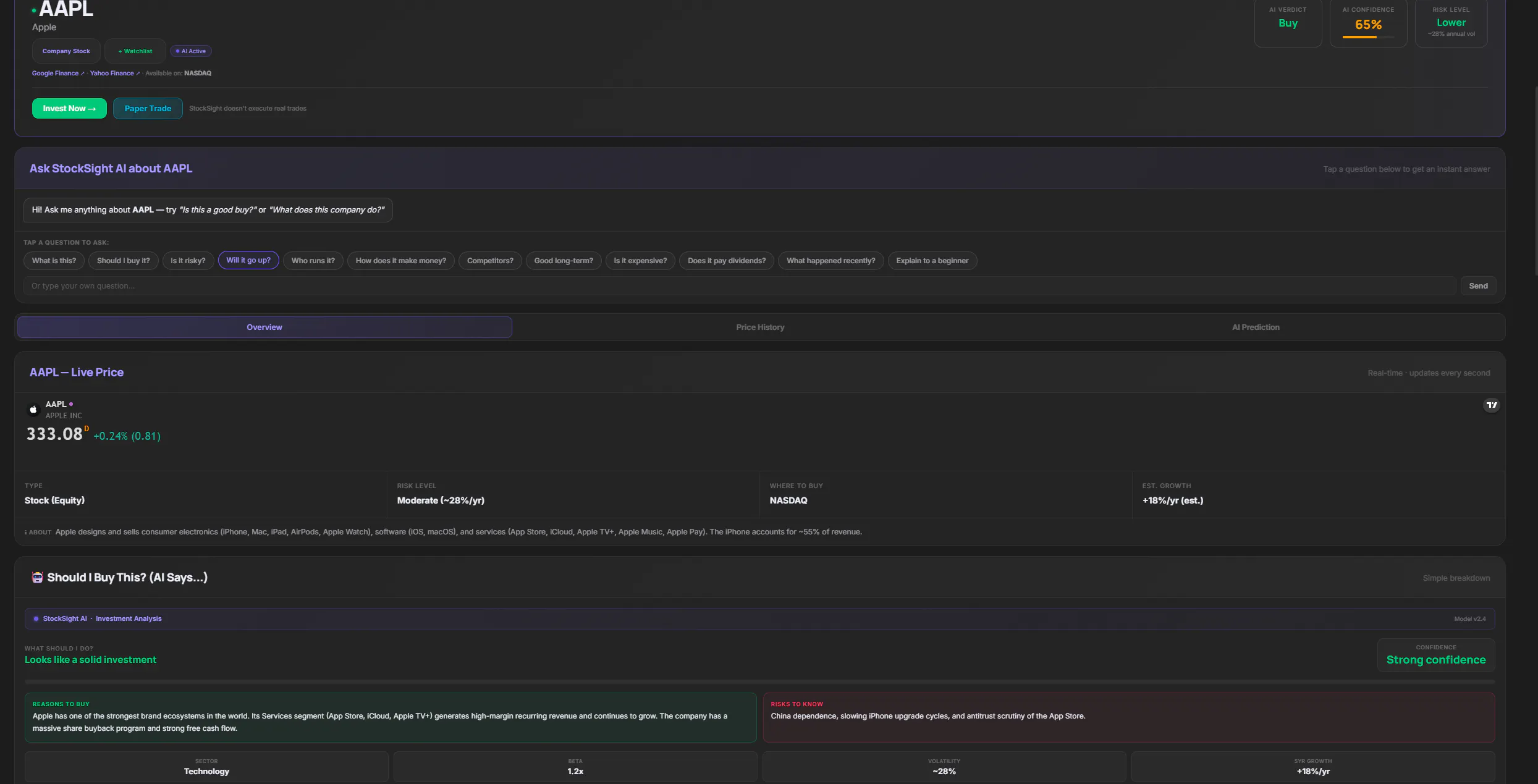Click 'Looks like a solid investment'
This screenshot has height=784, width=1538.
[90, 660]
